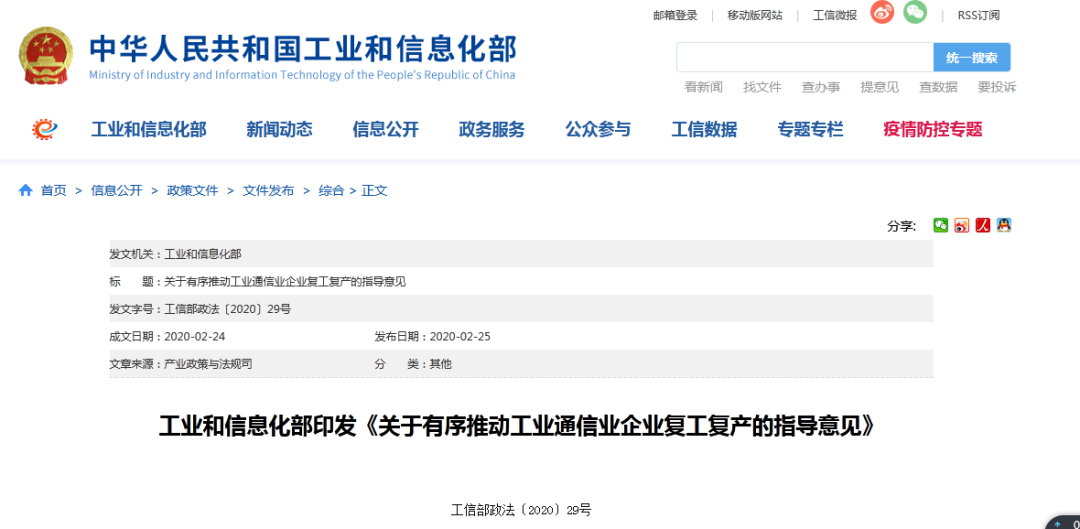The width and height of the screenshot is (1080, 529).
Task: Click the national emblem logo
Action: pos(46,56)
